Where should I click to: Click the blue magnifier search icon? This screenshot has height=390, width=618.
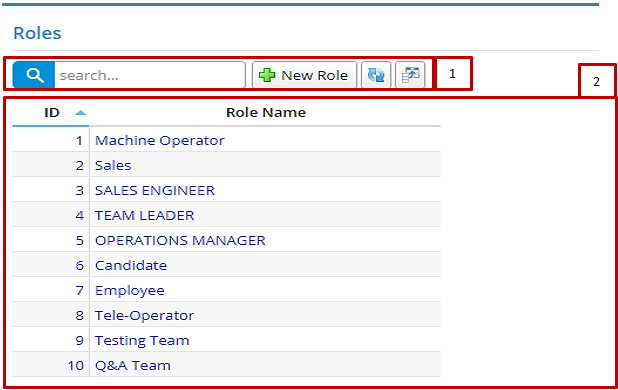(x=34, y=75)
